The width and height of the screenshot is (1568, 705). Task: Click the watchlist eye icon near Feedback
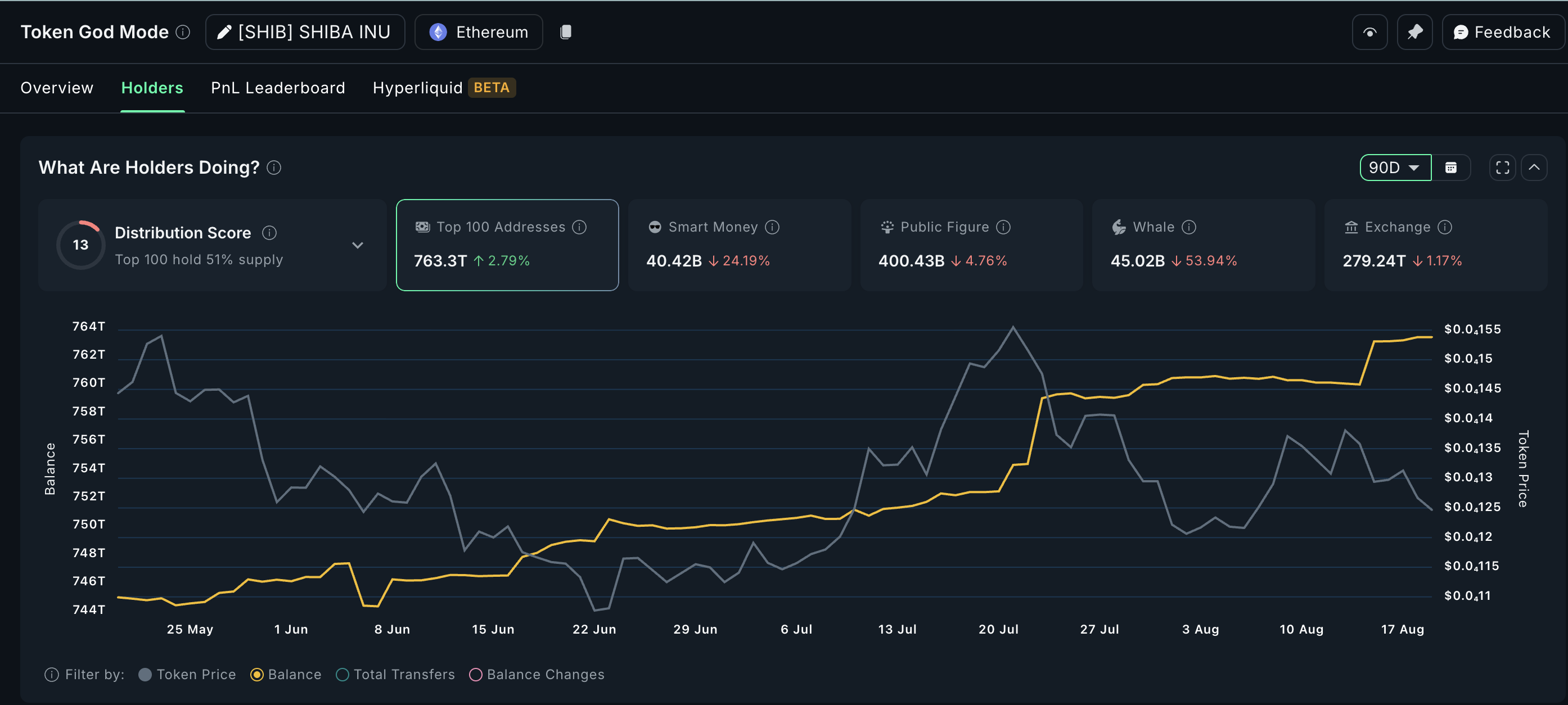coord(1369,31)
